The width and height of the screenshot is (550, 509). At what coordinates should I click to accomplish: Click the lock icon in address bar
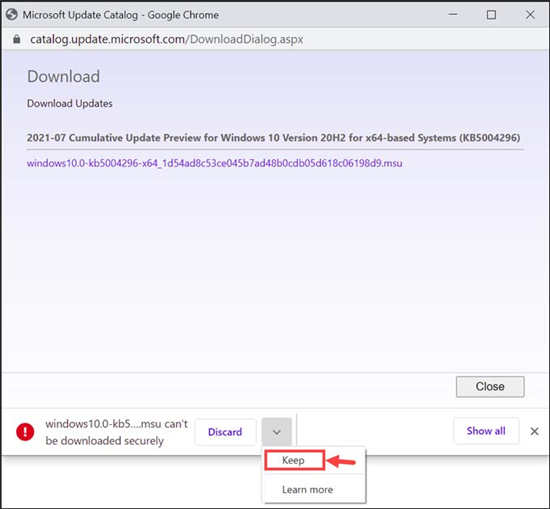16,39
